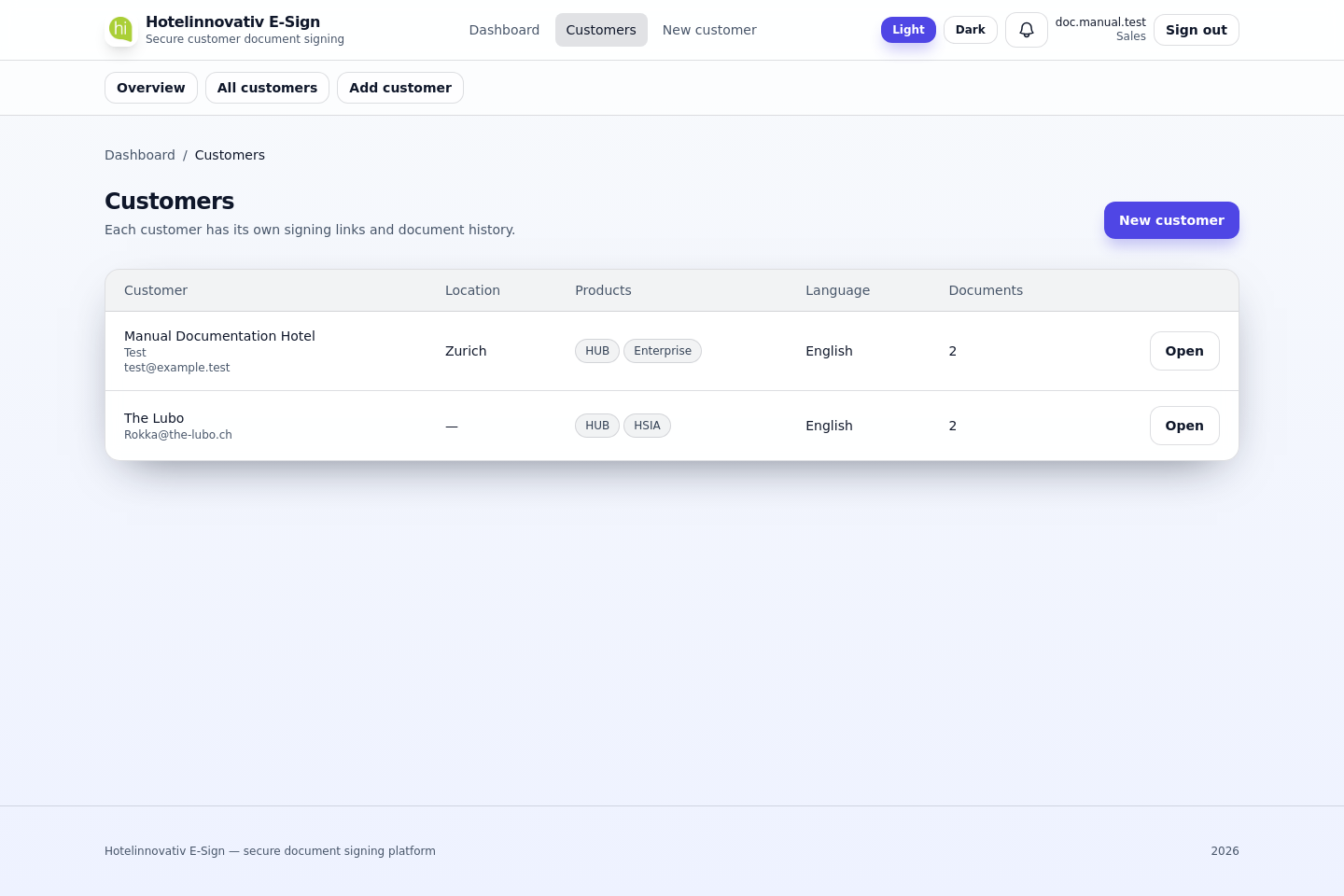Click Dashboard breadcrumb link
The image size is (1344, 896).
(x=140, y=155)
